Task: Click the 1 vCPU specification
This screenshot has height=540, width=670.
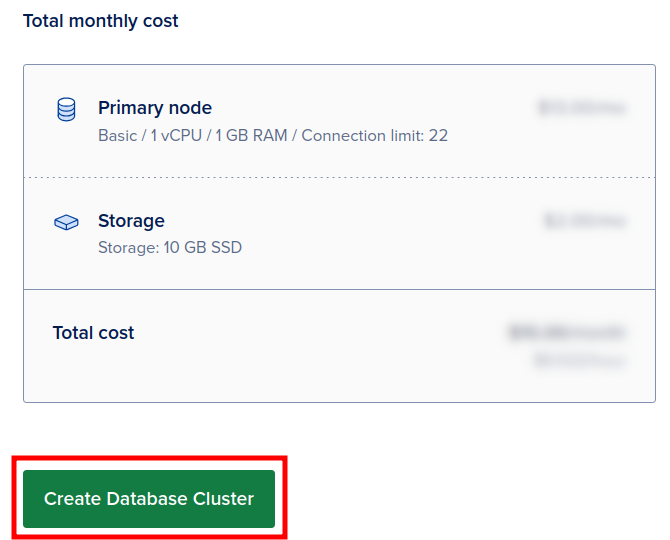Action: 172,135
